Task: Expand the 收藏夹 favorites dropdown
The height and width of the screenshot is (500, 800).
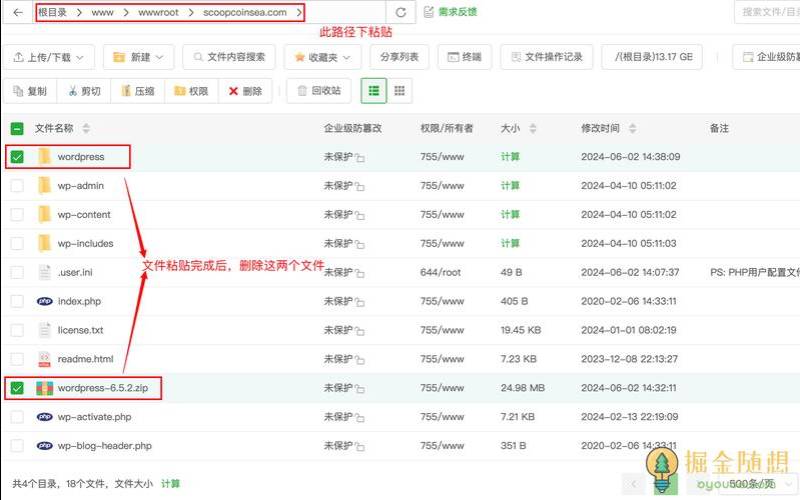Action: [x=322, y=57]
